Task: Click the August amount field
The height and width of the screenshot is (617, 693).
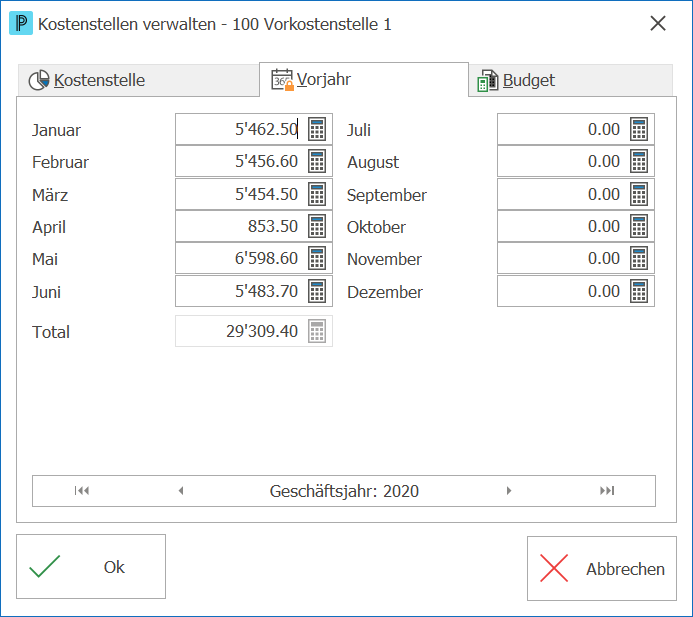Action: point(576,161)
